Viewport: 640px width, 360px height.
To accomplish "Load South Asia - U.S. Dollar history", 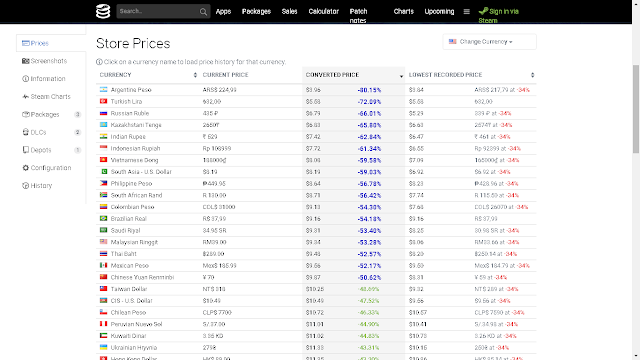I will pos(141,172).
